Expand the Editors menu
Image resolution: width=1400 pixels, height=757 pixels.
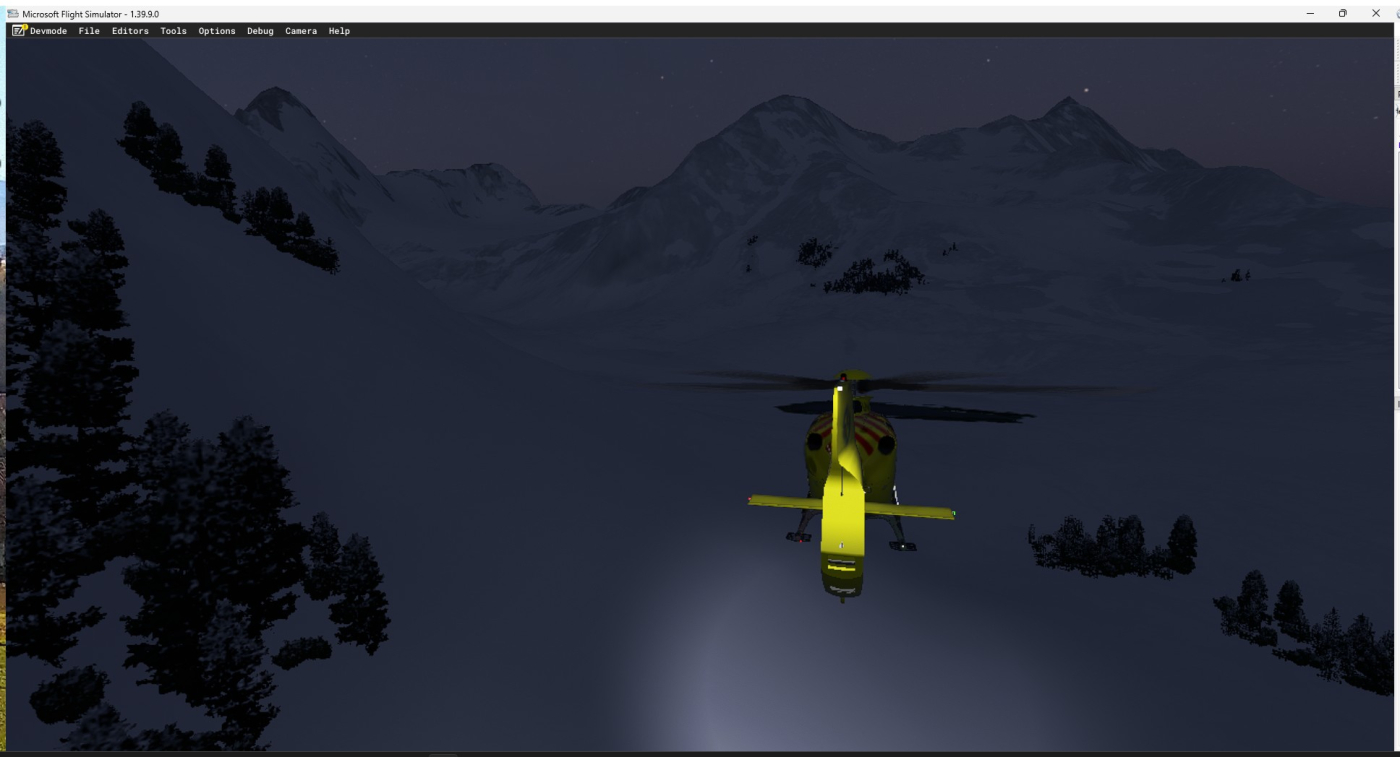pos(130,31)
